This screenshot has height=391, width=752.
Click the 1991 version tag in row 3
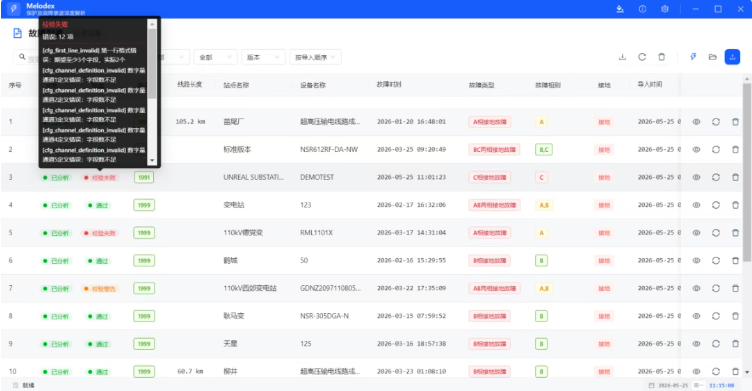144,178
